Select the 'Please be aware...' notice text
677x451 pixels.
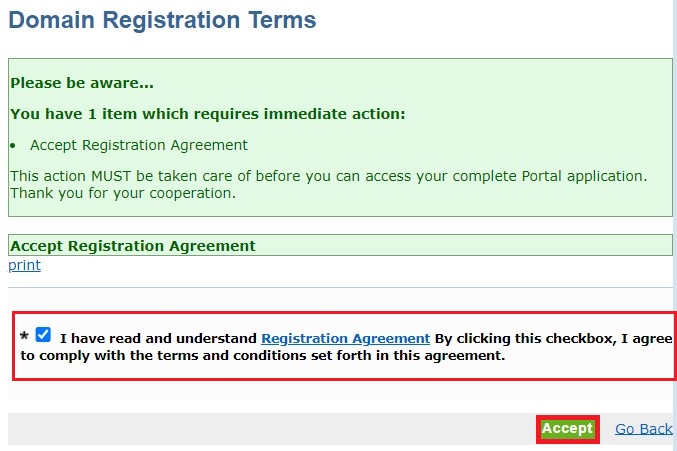(82, 83)
